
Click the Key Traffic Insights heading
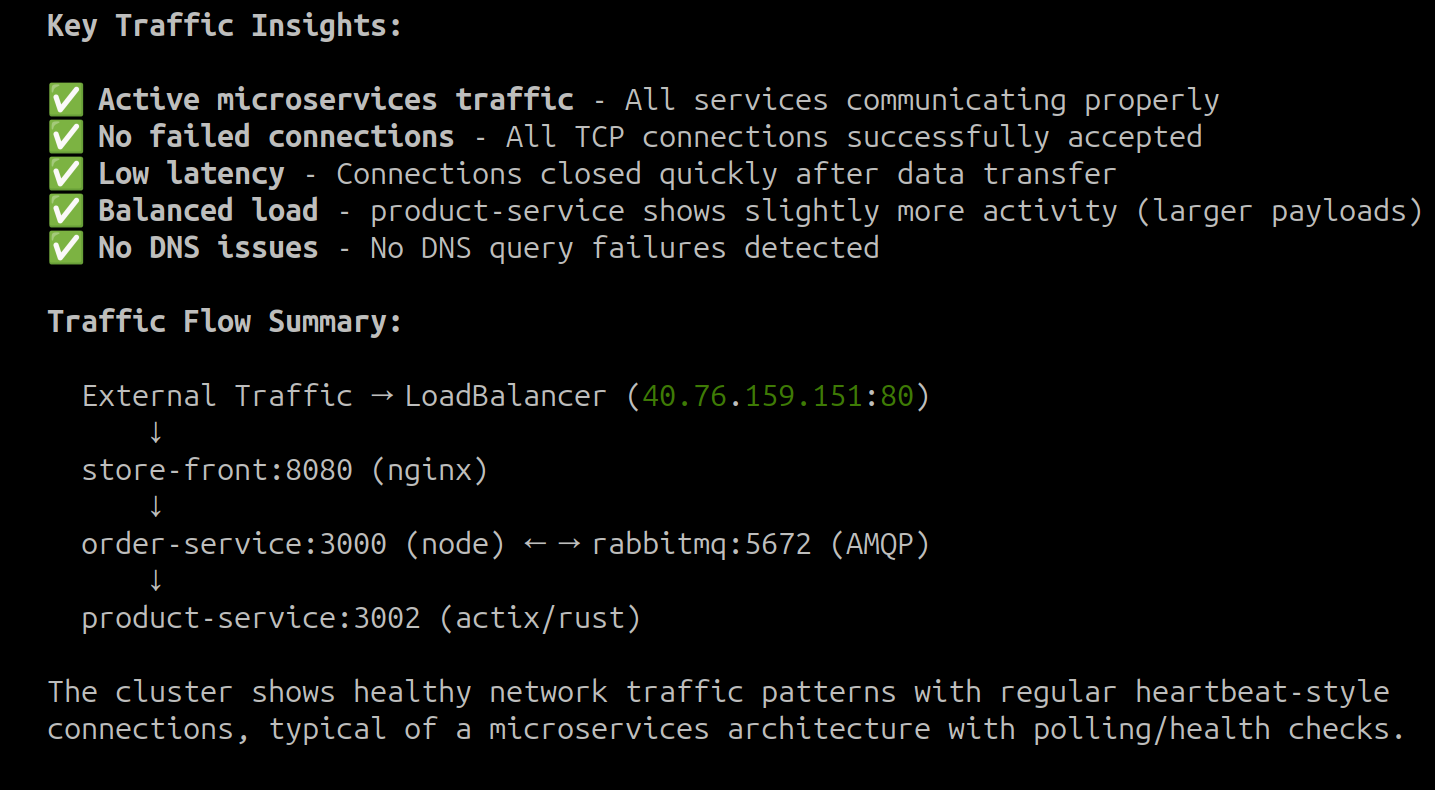click(224, 26)
